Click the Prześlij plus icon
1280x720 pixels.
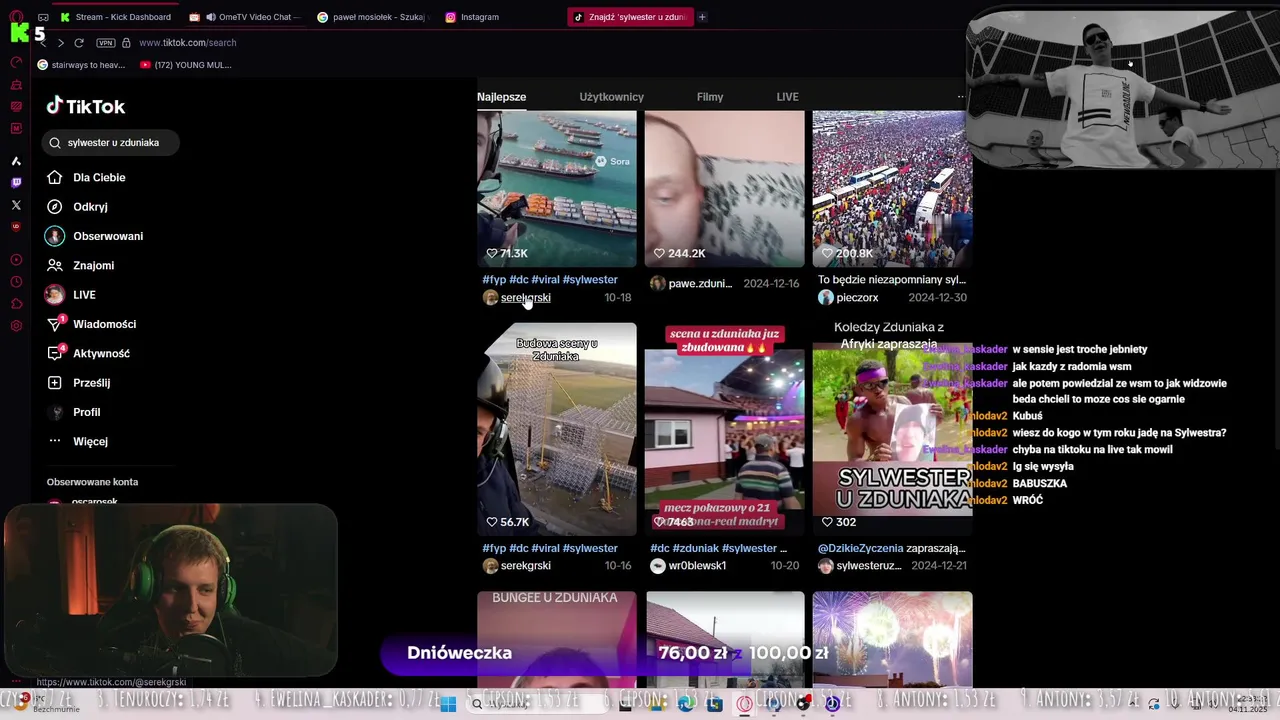(55, 383)
